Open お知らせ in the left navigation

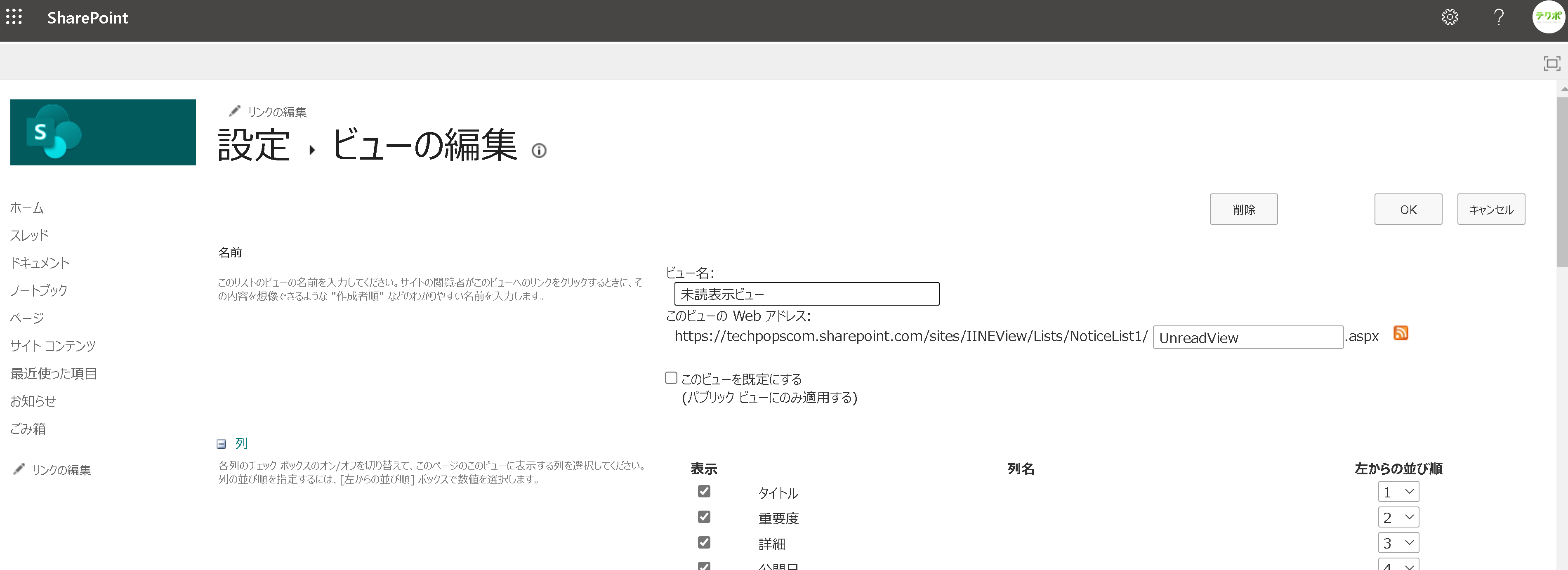[x=33, y=401]
